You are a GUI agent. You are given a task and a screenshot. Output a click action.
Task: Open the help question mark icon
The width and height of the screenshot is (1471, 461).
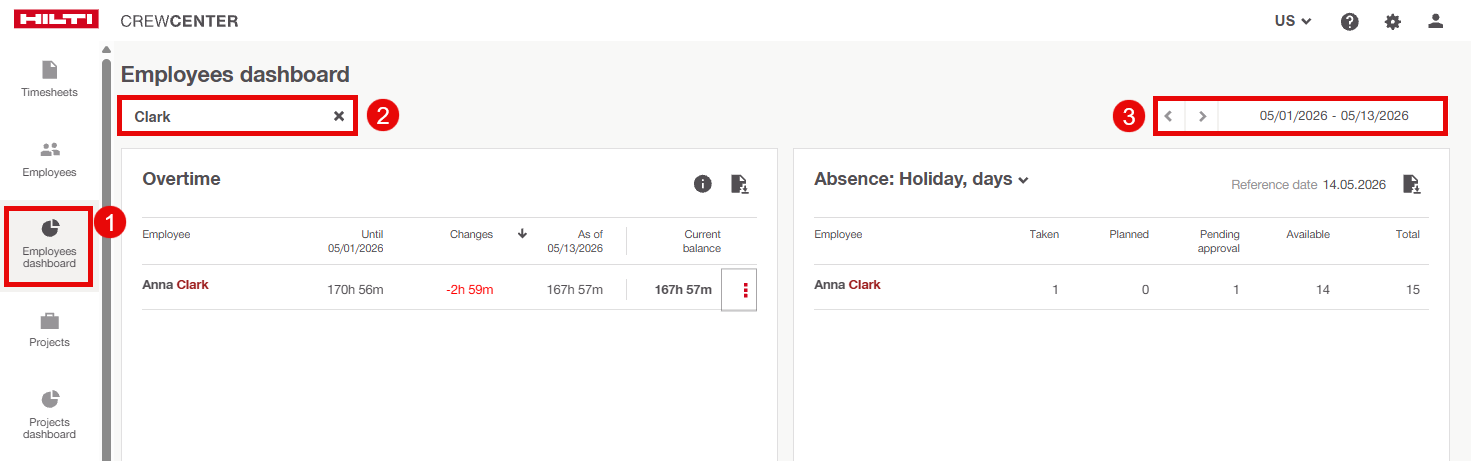click(x=1350, y=21)
